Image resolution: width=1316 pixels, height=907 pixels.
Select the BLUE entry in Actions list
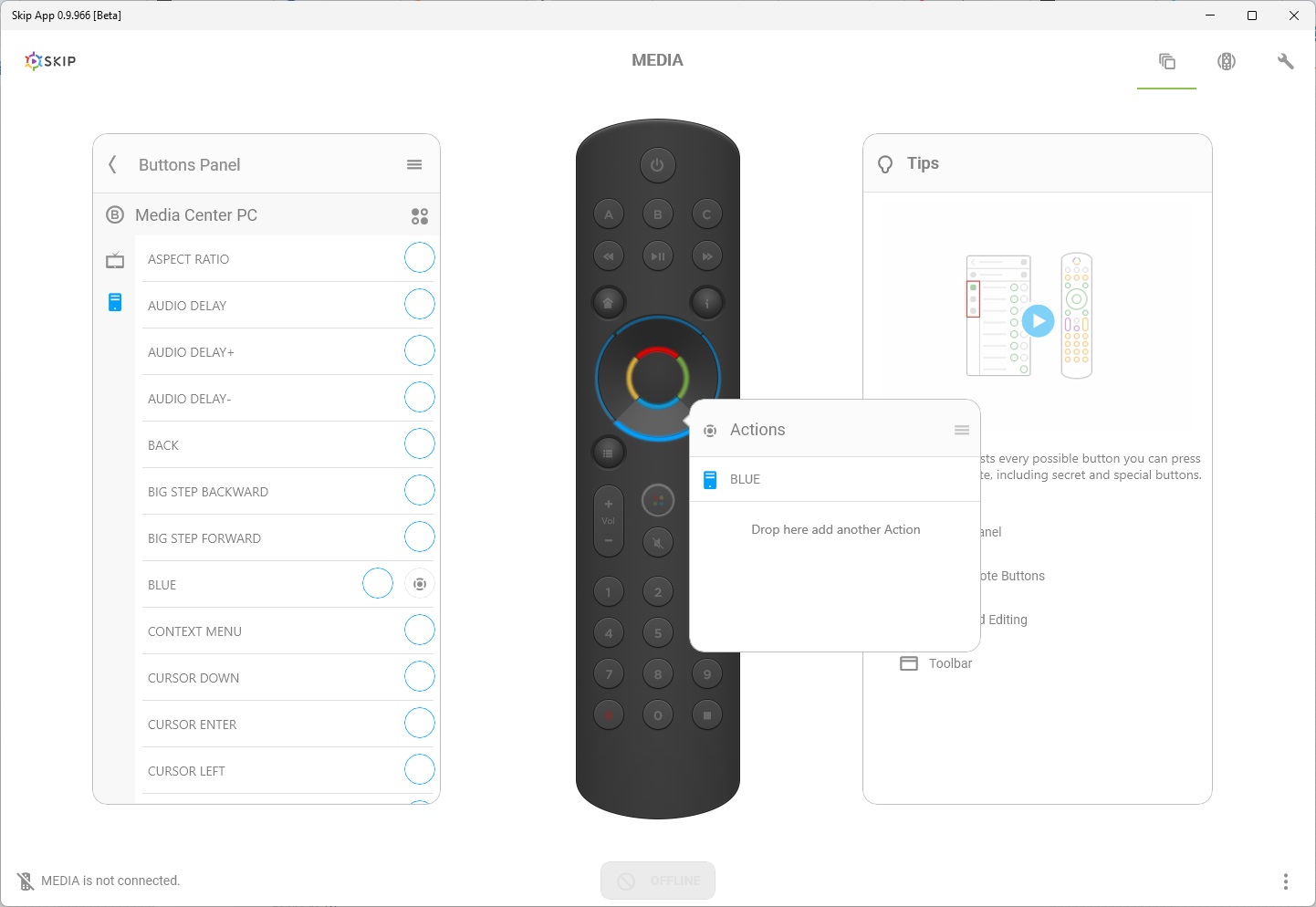745,479
